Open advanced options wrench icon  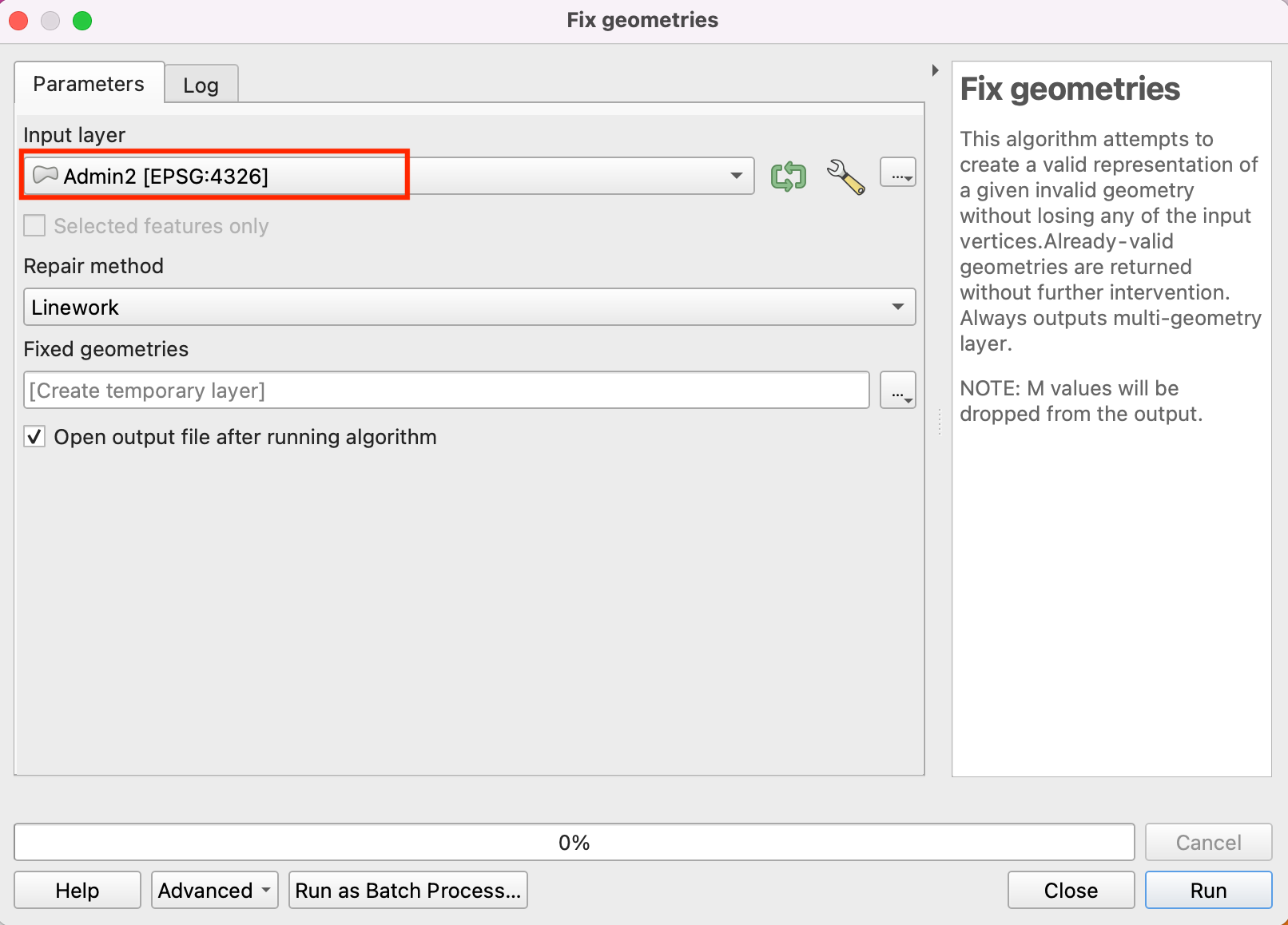pos(845,176)
